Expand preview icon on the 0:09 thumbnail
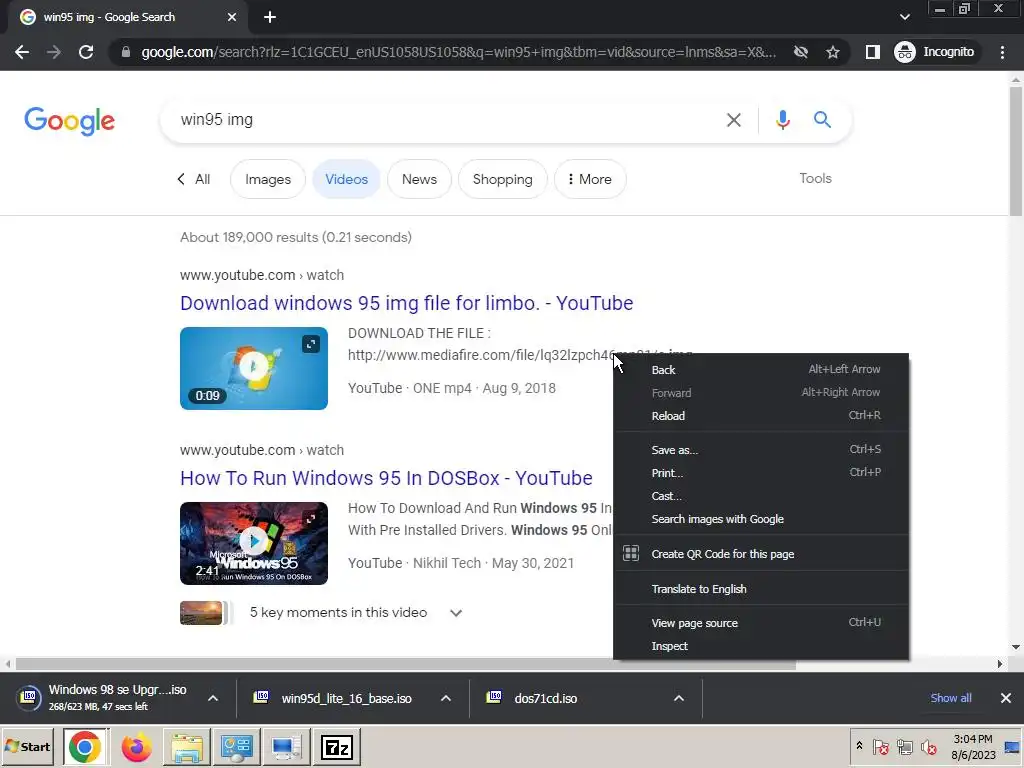 tap(311, 344)
